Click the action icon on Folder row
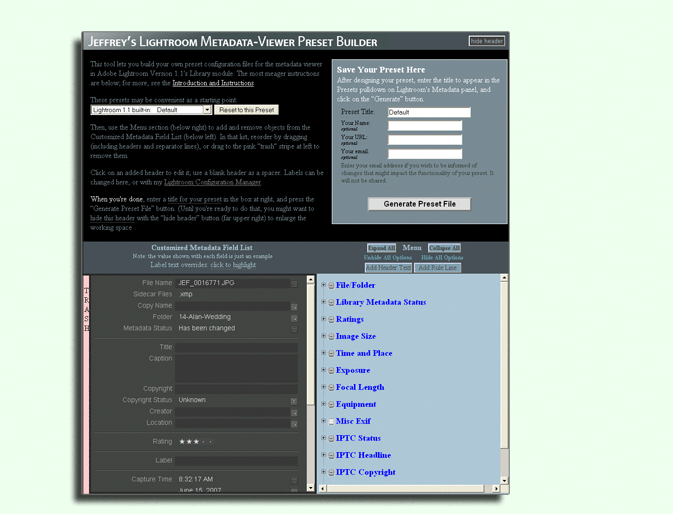673x514 pixels. (294, 318)
